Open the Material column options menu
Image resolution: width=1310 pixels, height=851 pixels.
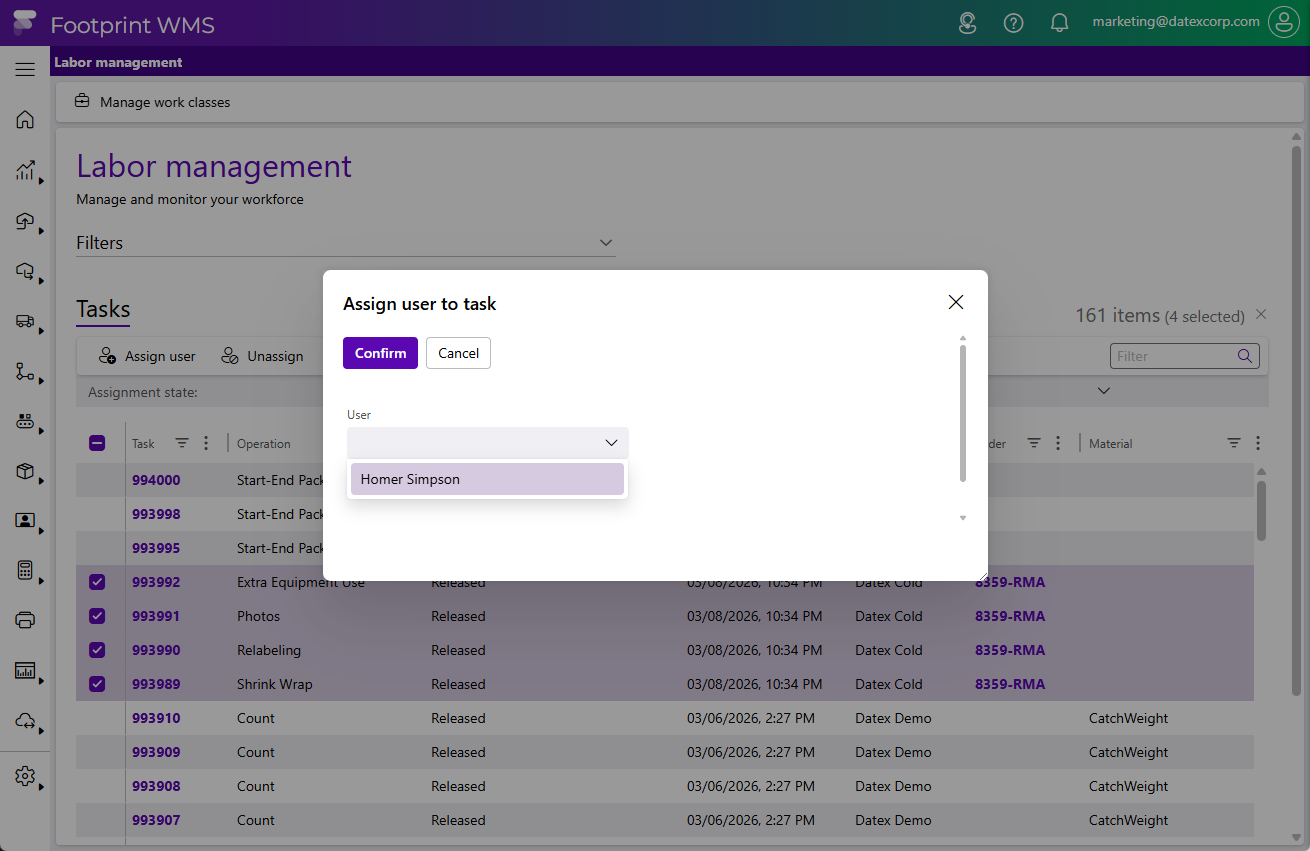(x=1257, y=443)
